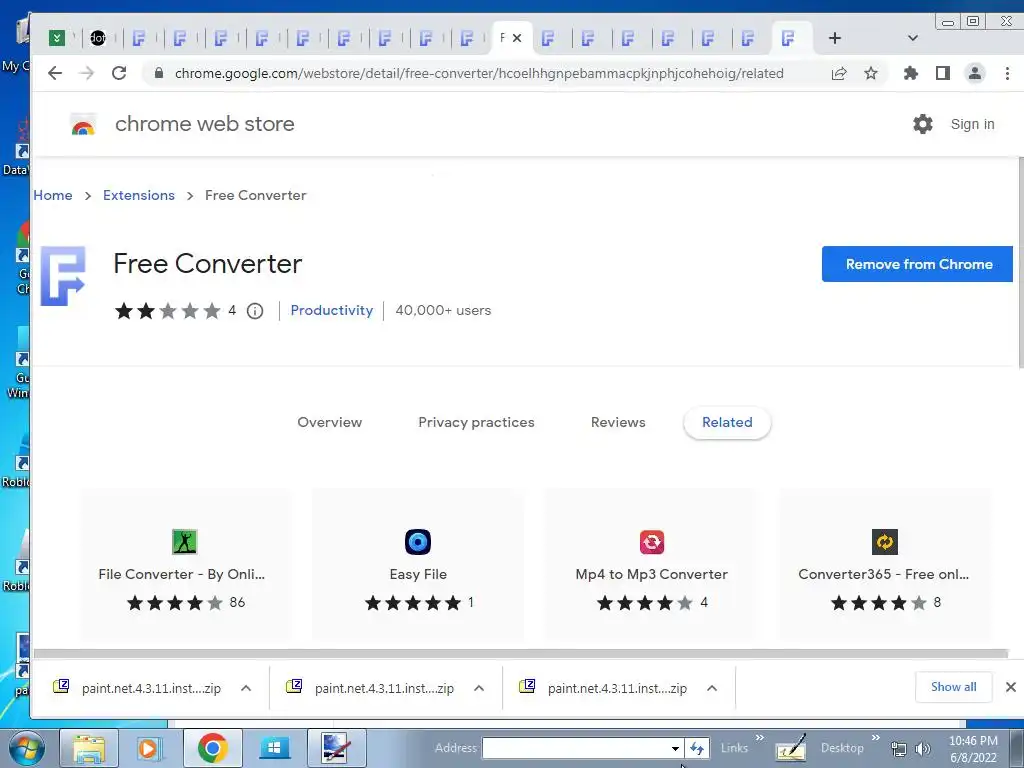
Task: Open web store settings gear
Action: tap(922, 124)
